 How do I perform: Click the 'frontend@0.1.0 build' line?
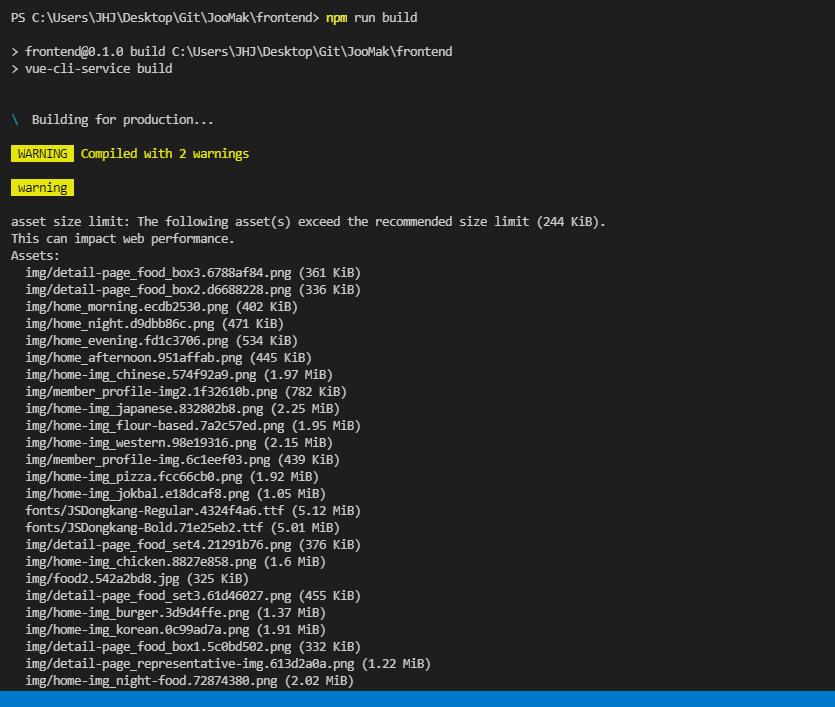(232, 52)
